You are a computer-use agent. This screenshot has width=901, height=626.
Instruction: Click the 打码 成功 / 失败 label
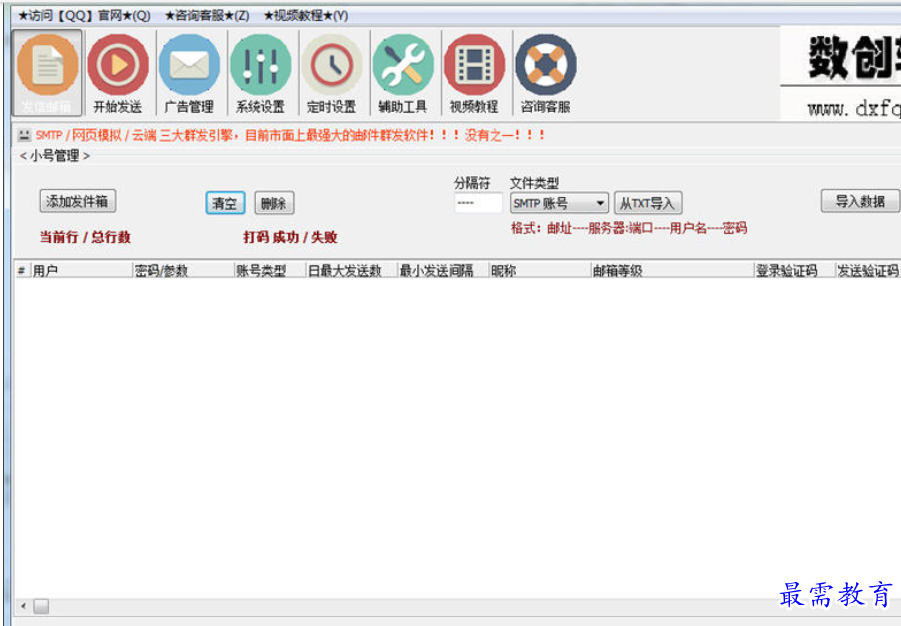(x=290, y=237)
